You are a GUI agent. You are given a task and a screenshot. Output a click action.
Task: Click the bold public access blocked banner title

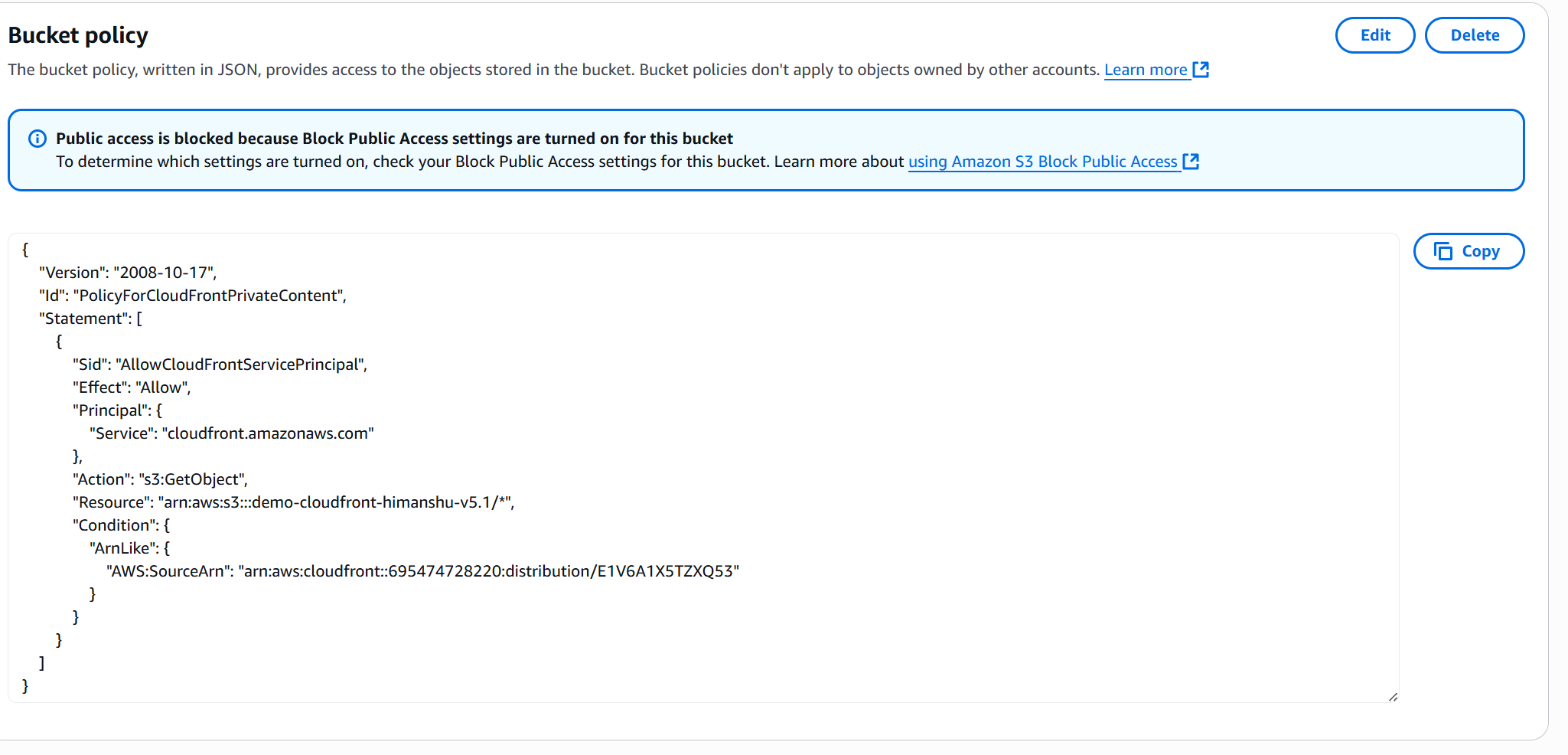(394, 139)
